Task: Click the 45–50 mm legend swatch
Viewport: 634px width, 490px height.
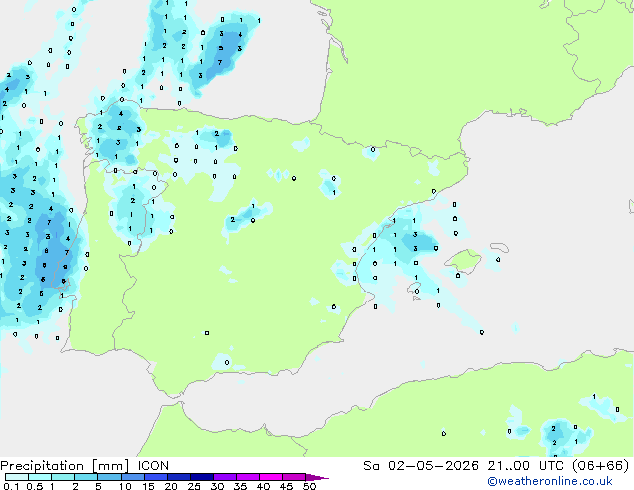Action: click(x=294, y=477)
